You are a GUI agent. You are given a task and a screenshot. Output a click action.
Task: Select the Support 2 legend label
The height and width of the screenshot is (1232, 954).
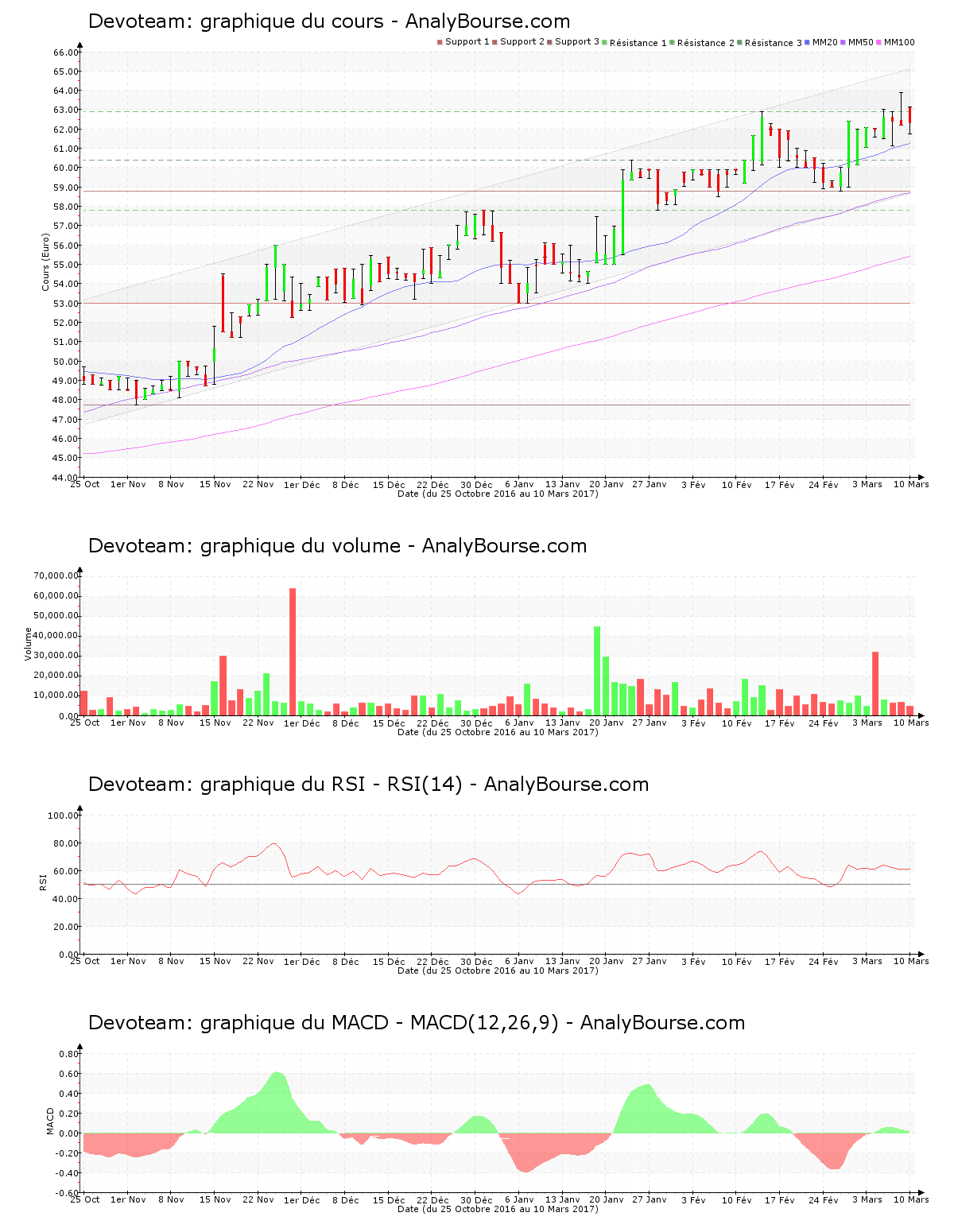pyautogui.click(x=522, y=42)
